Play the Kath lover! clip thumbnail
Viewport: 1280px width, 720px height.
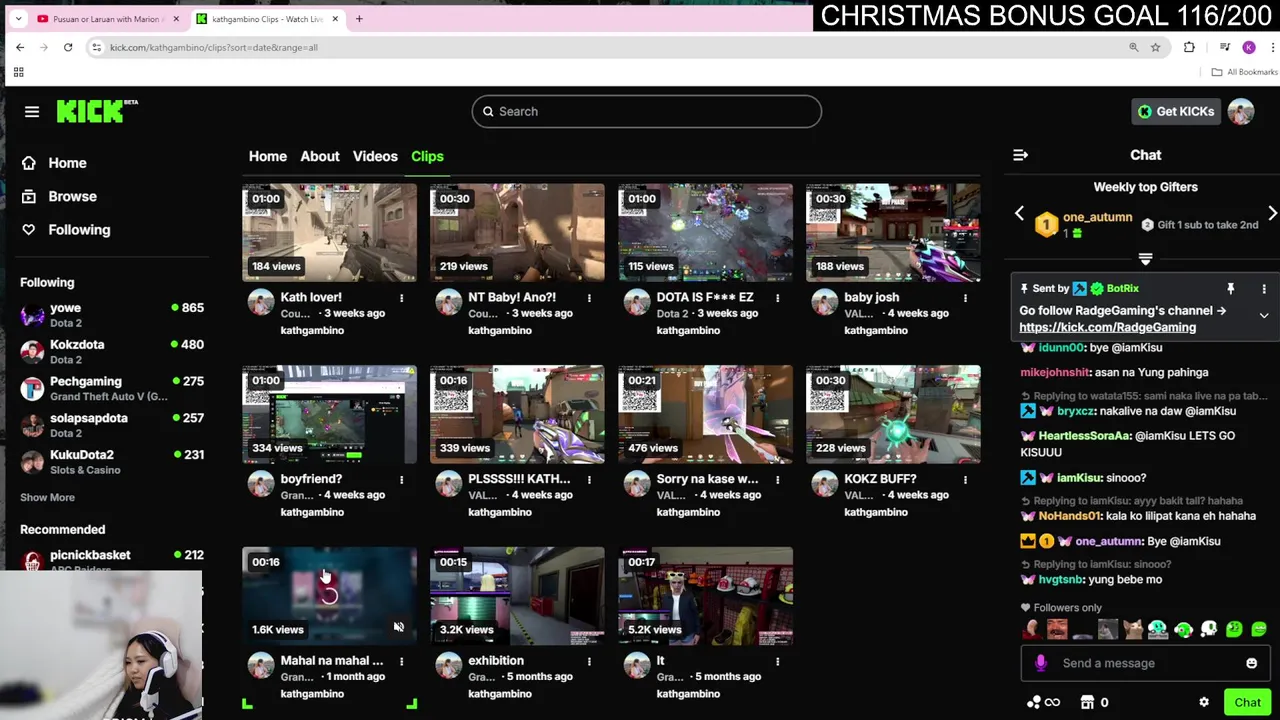pyautogui.click(x=329, y=233)
